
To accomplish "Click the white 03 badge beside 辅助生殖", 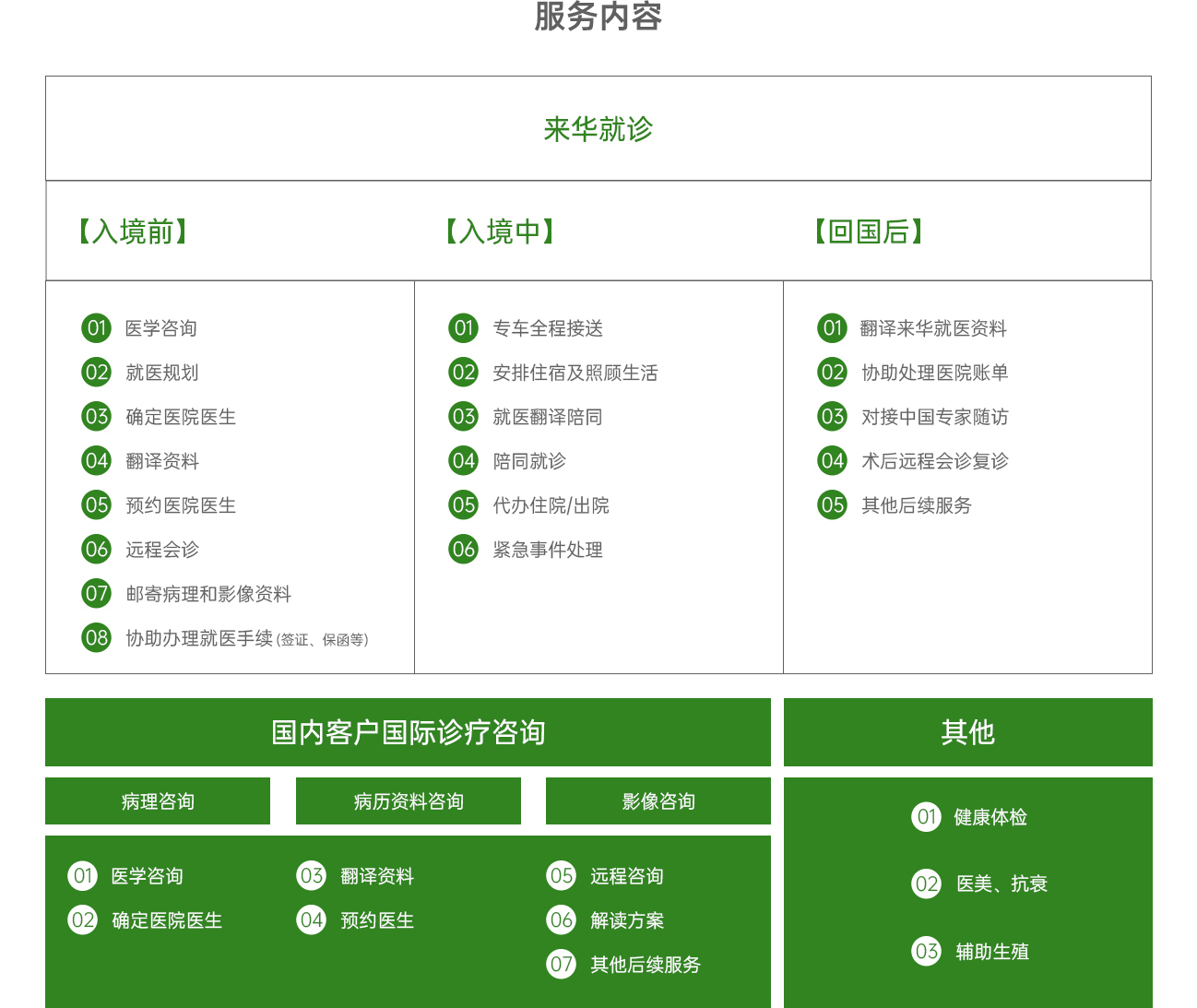I will pos(926,952).
